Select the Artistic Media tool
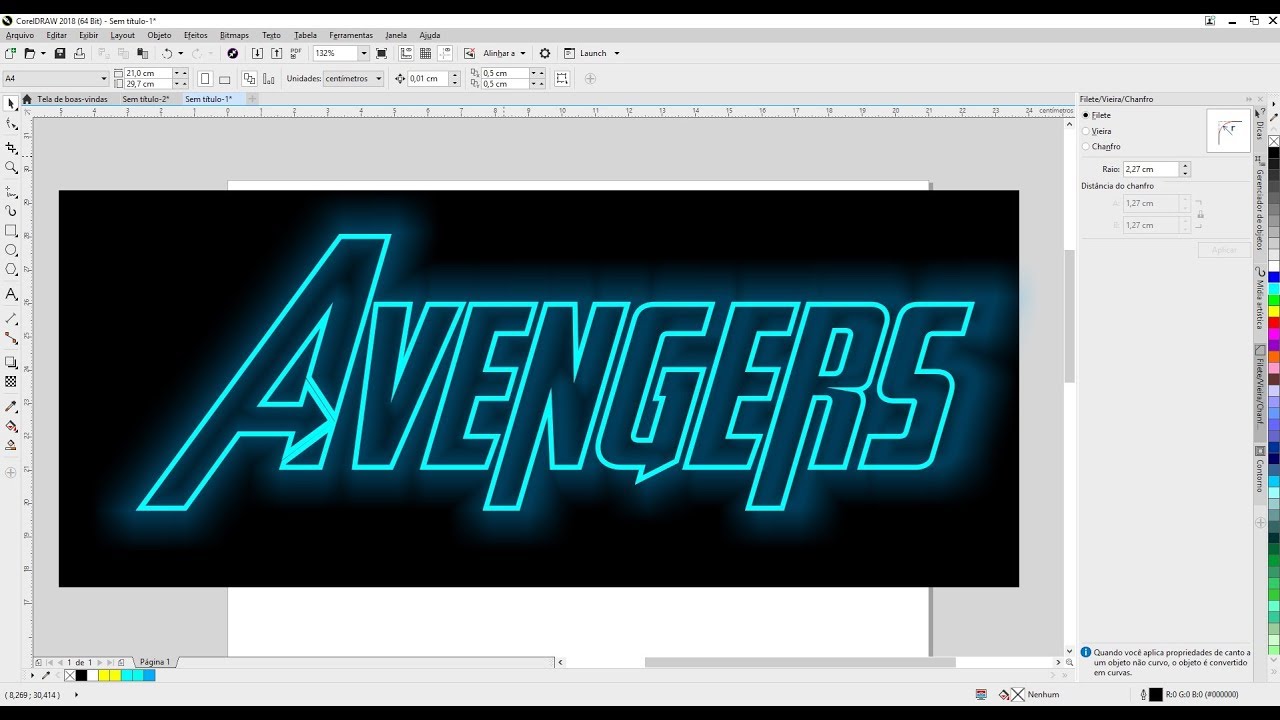The height and width of the screenshot is (720, 1280). [11, 211]
